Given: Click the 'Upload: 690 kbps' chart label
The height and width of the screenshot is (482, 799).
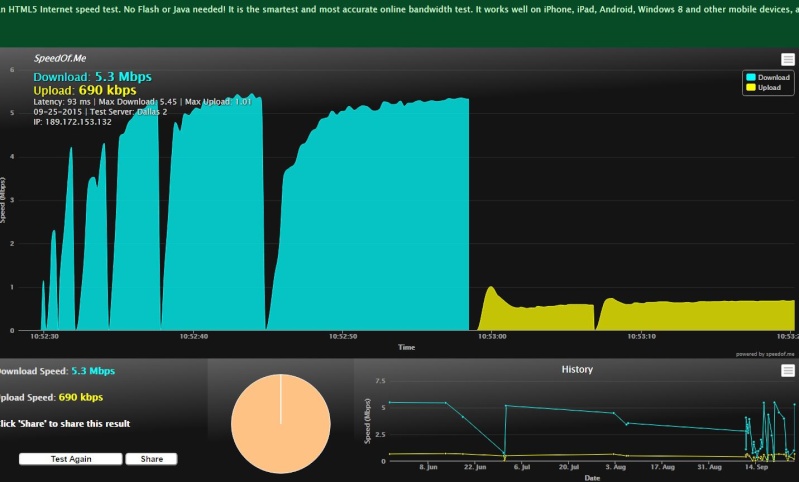Looking at the screenshot, I should point(85,90).
